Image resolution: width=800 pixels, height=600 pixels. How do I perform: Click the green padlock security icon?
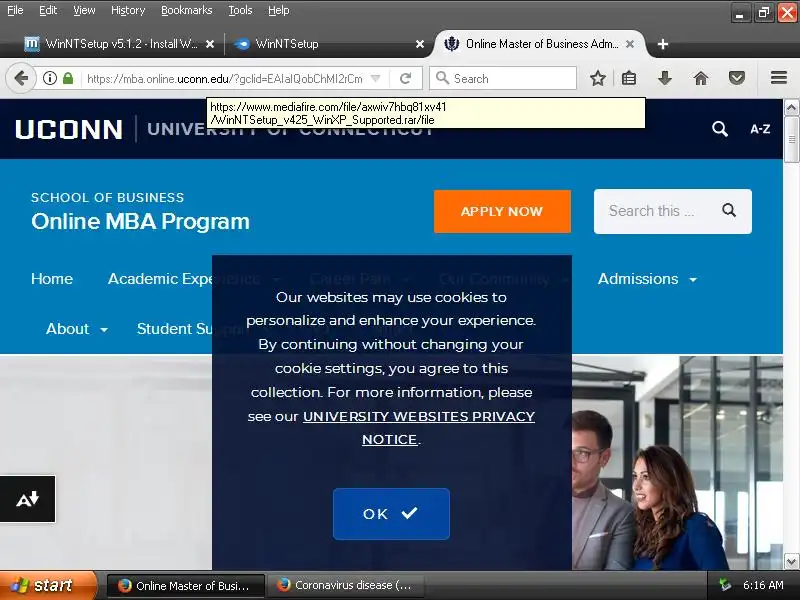coord(68,78)
